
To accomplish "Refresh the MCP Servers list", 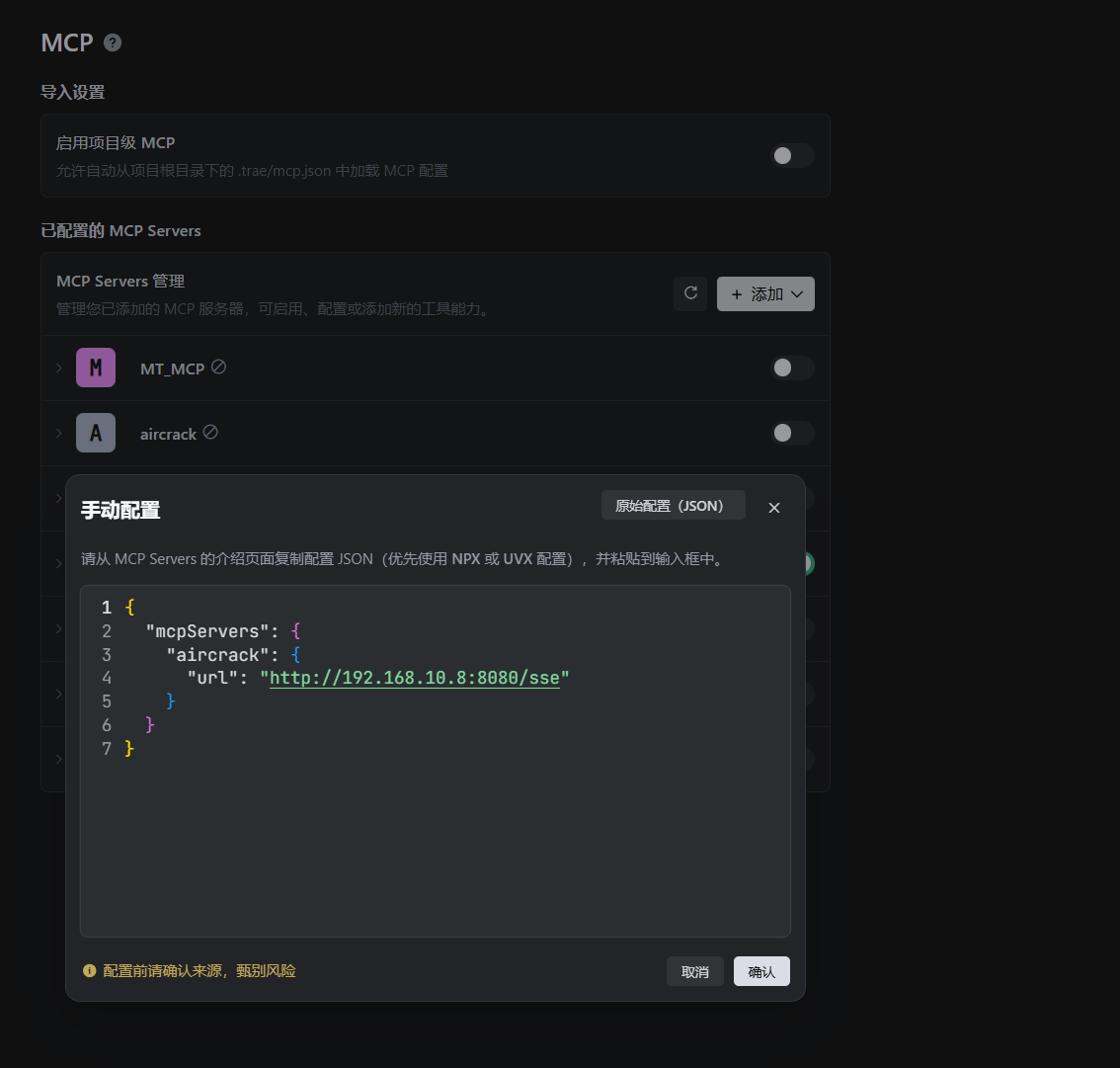I will tap(690, 293).
